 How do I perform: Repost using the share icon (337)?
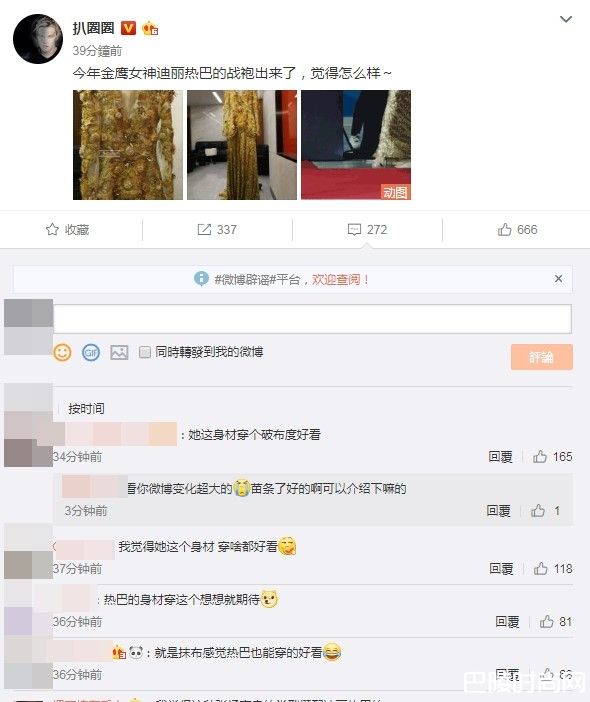[204, 230]
